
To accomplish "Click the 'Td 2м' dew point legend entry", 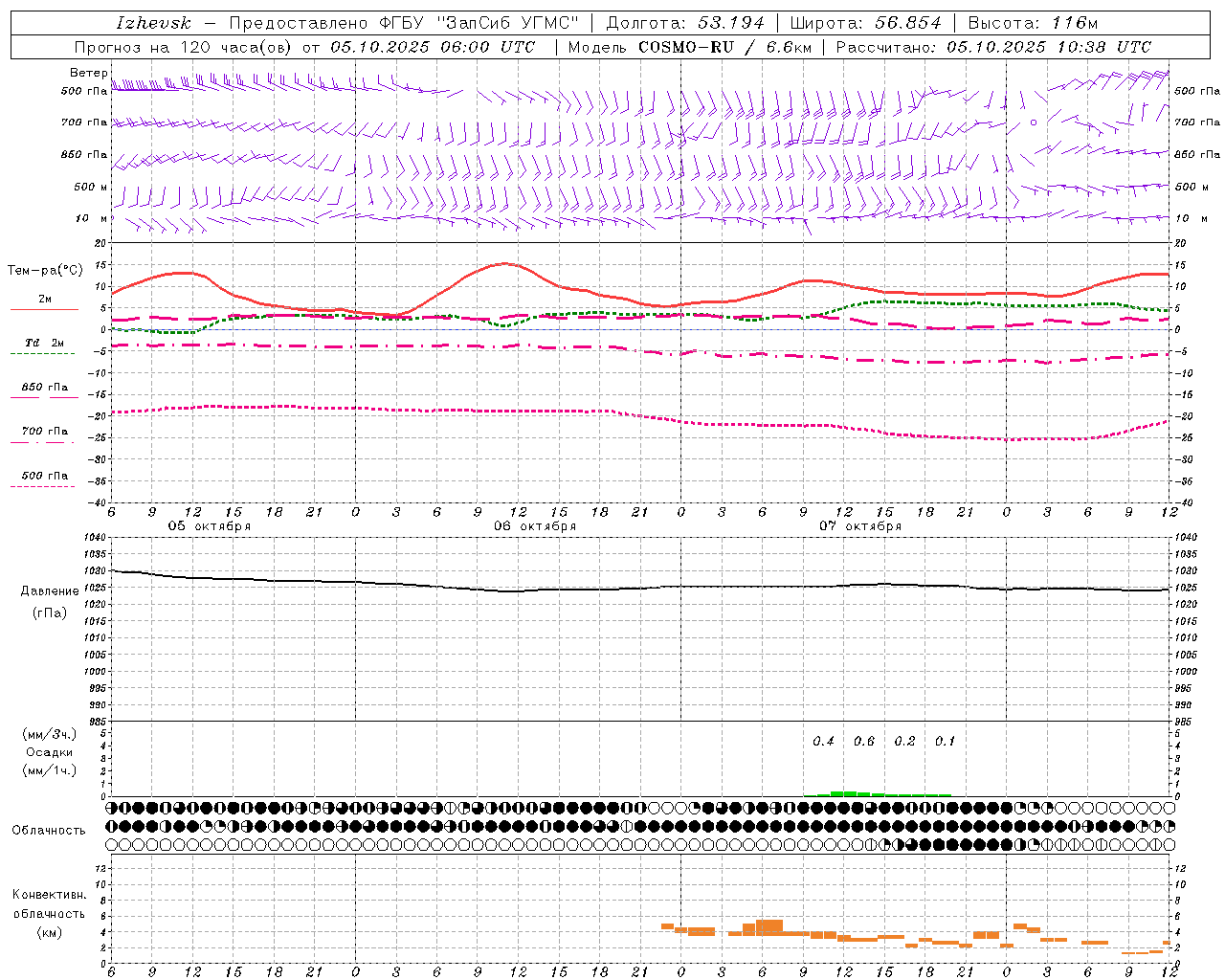I will [44, 343].
